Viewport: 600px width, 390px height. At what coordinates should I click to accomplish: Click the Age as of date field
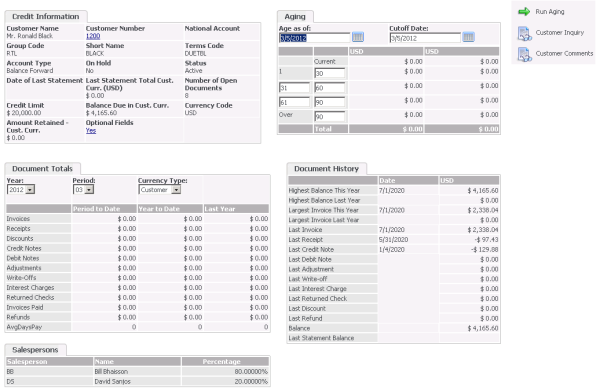point(315,38)
